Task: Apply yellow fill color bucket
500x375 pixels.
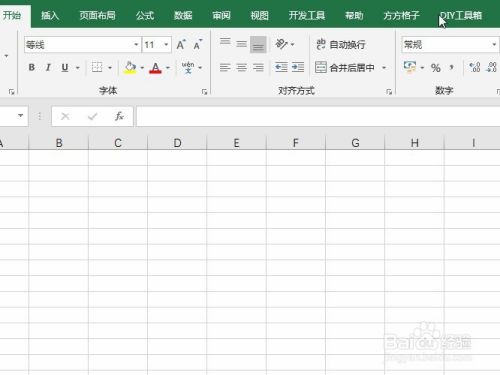Action: (130, 68)
